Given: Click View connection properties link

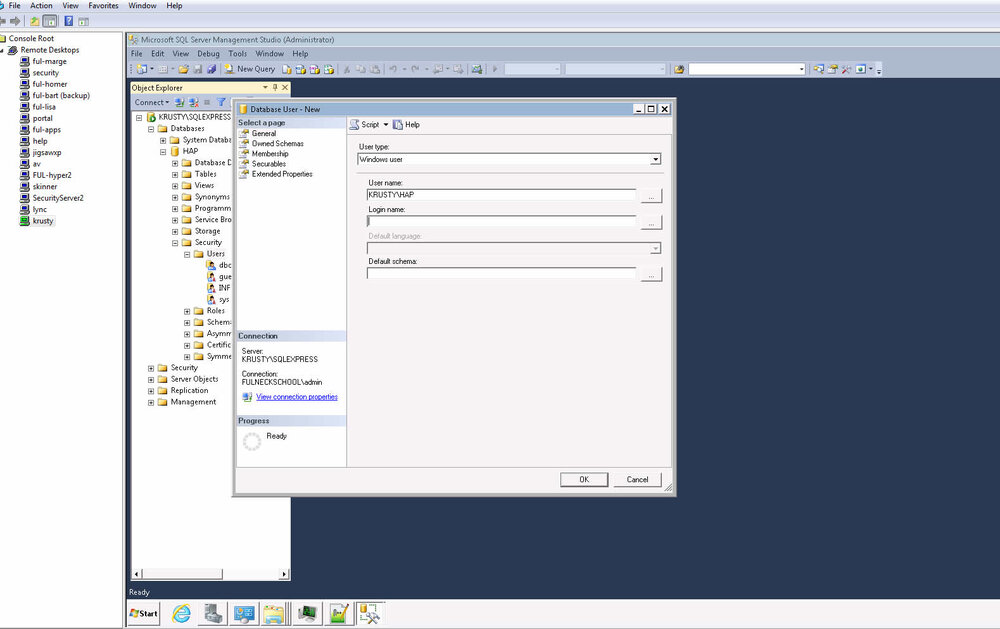Looking at the screenshot, I should point(297,397).
